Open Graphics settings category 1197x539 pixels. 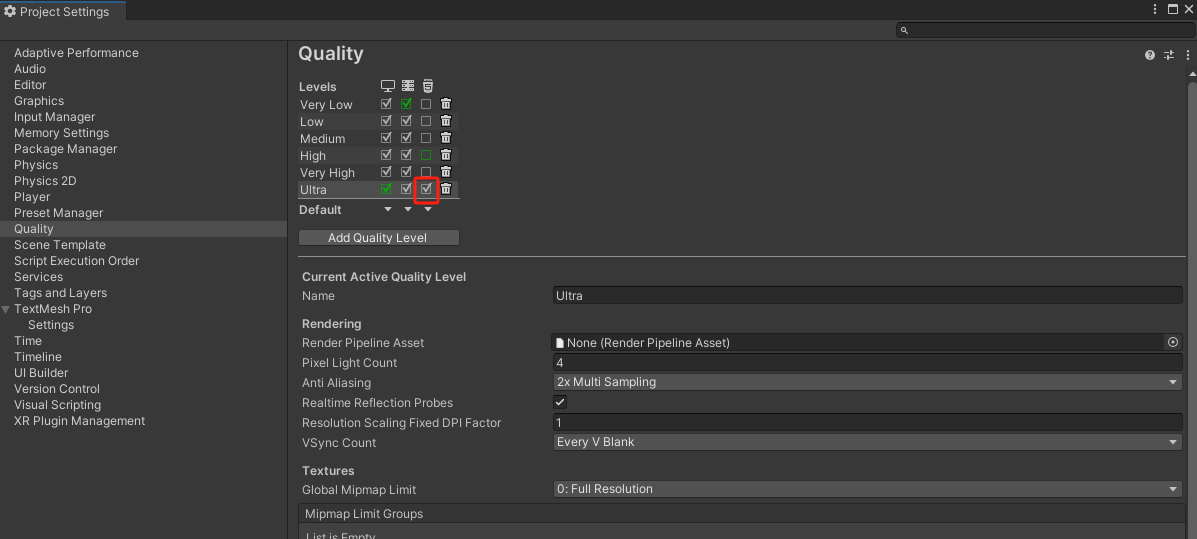[x=39, y=101]
